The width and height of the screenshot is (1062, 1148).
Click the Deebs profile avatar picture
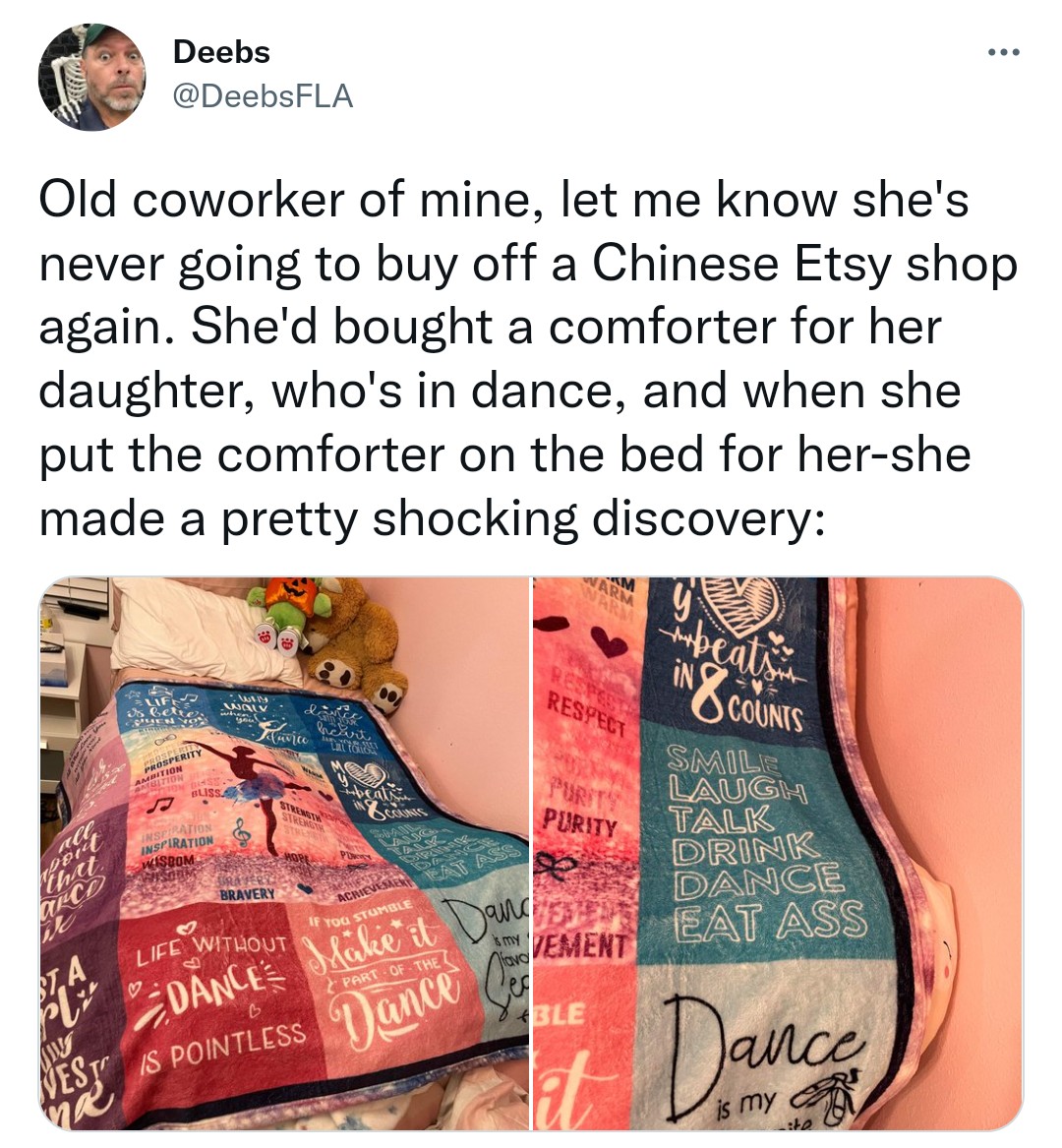(x=91, y=77)
